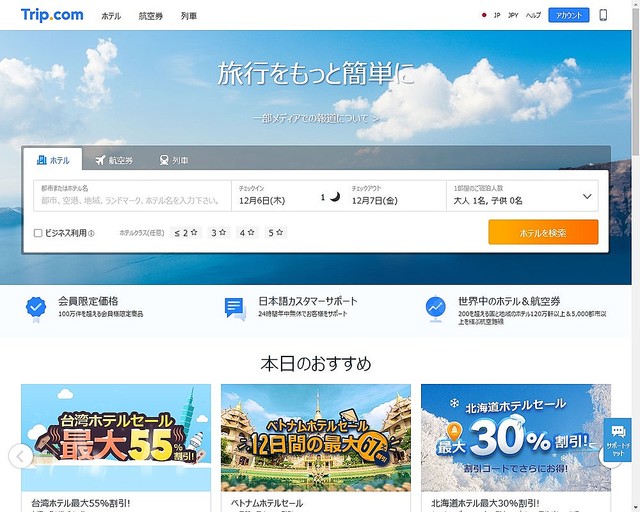Viewport: 640px width, 512px height.
Task: Open the mobile app phone icon
Action: pos(603,16)
